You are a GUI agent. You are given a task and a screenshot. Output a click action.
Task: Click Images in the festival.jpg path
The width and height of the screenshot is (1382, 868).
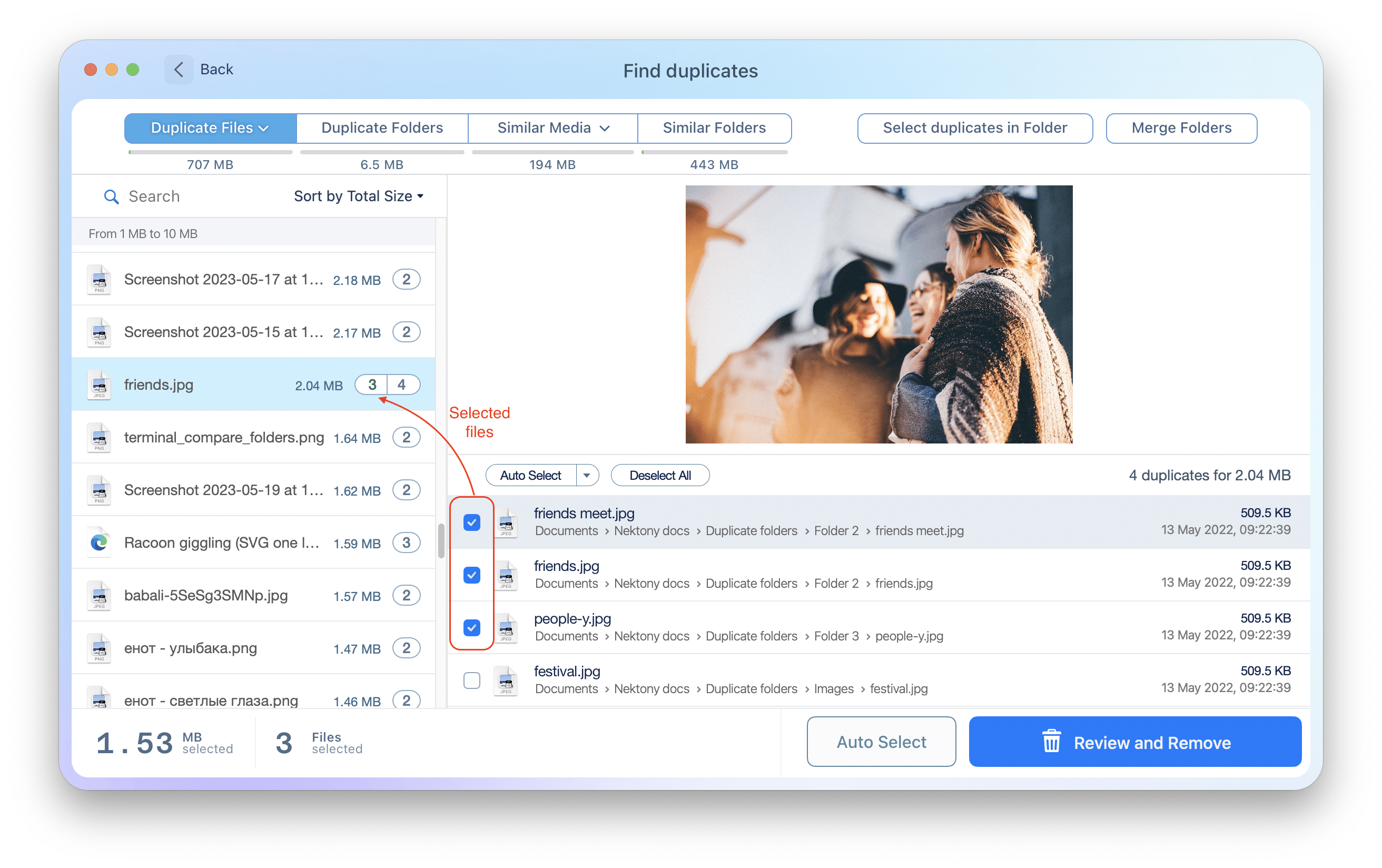tap(833, 689)
